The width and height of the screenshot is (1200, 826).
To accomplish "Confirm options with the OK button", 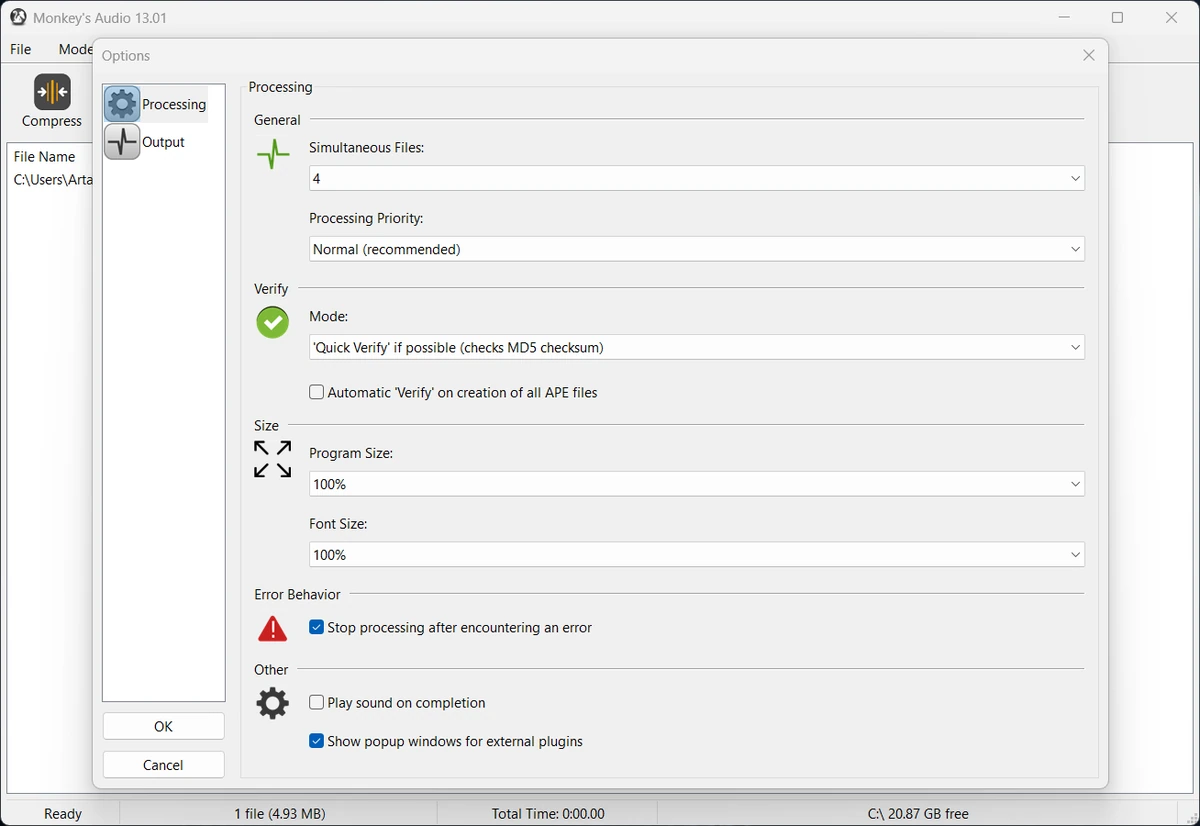I will click(x=164, y=727).
